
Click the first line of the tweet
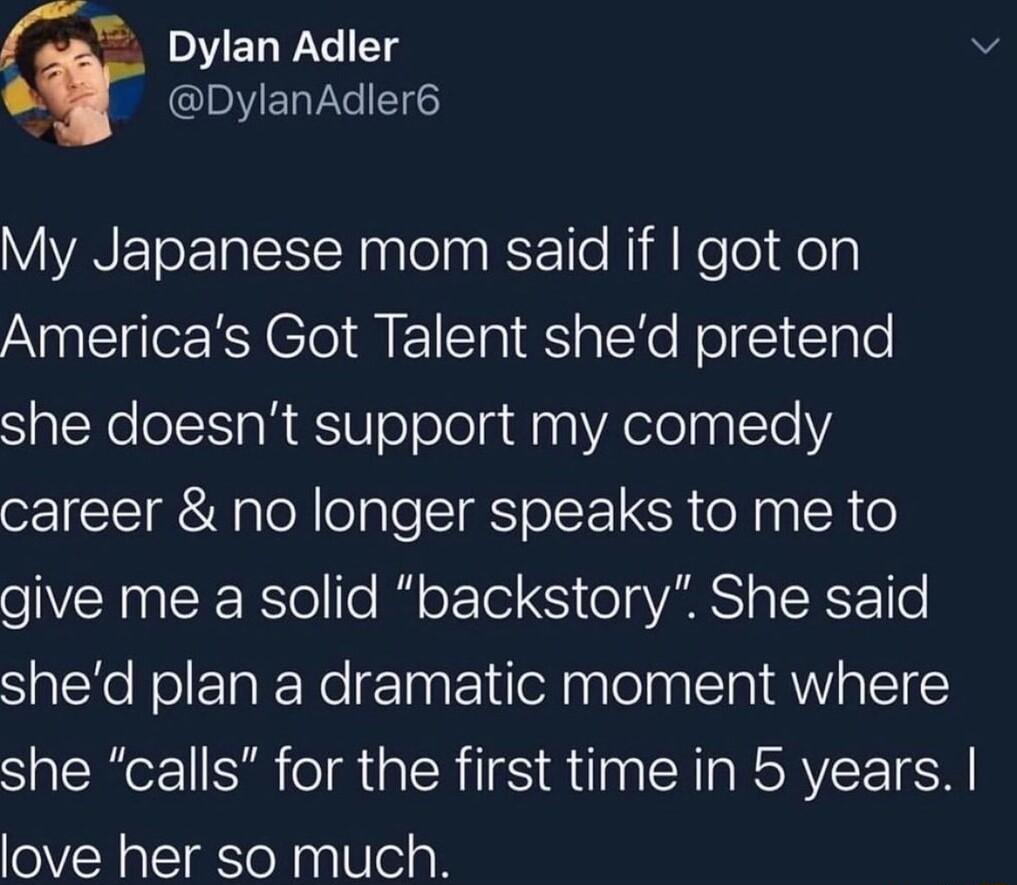[x=430, y=252]
